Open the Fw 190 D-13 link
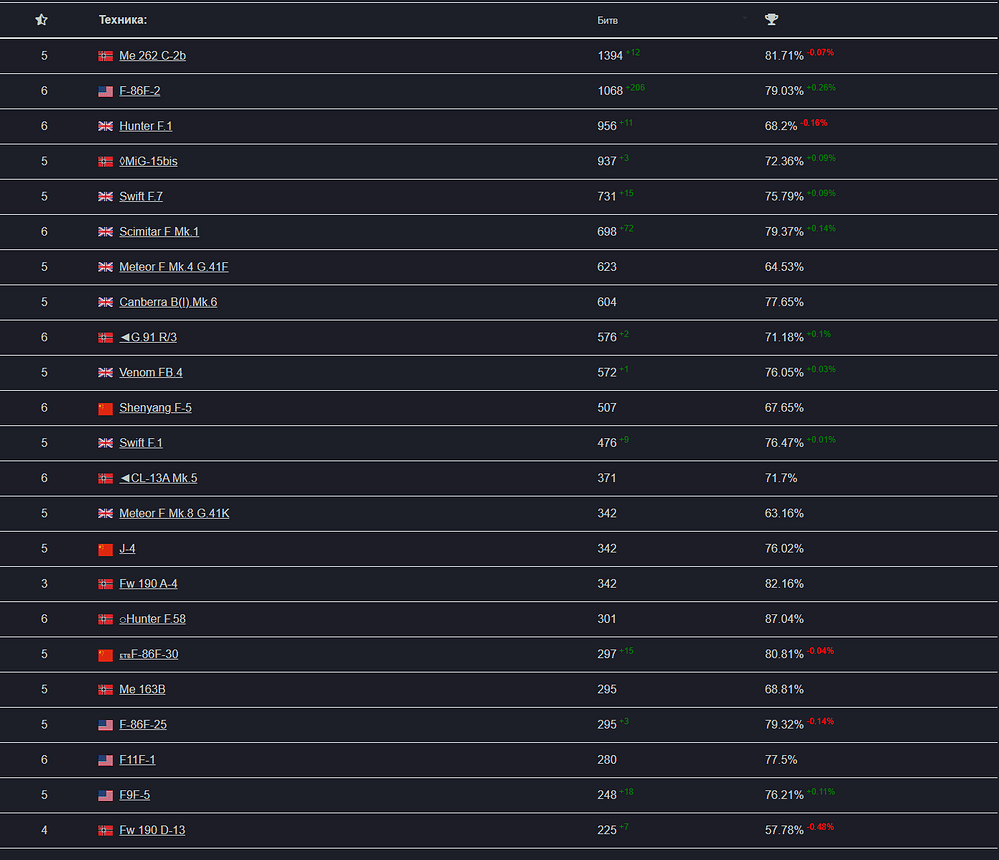Viewport: 999px width, 860px height. pos(152,830)
